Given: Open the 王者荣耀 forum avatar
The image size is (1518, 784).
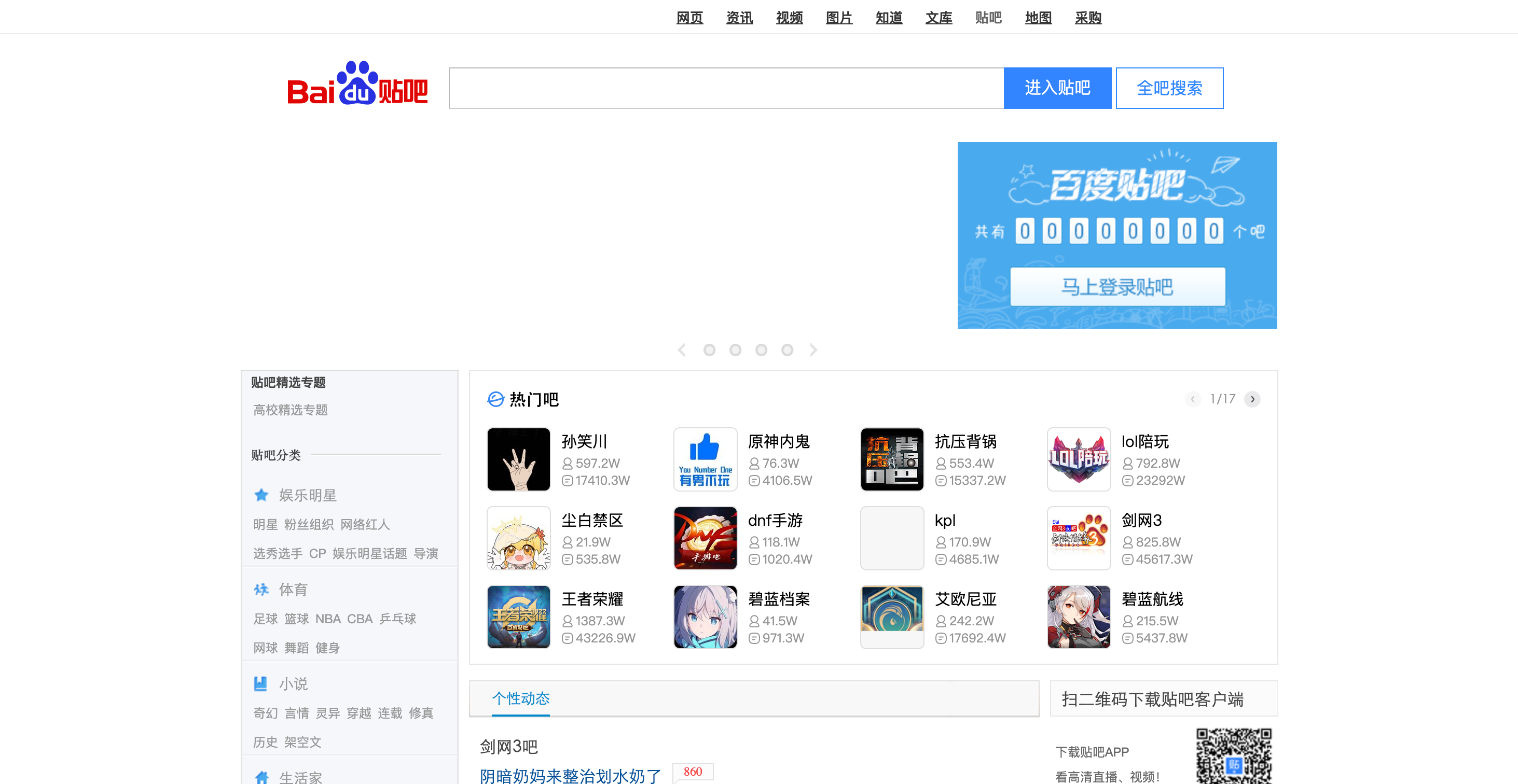Looking at the screenshot, I should coord(519,617).
